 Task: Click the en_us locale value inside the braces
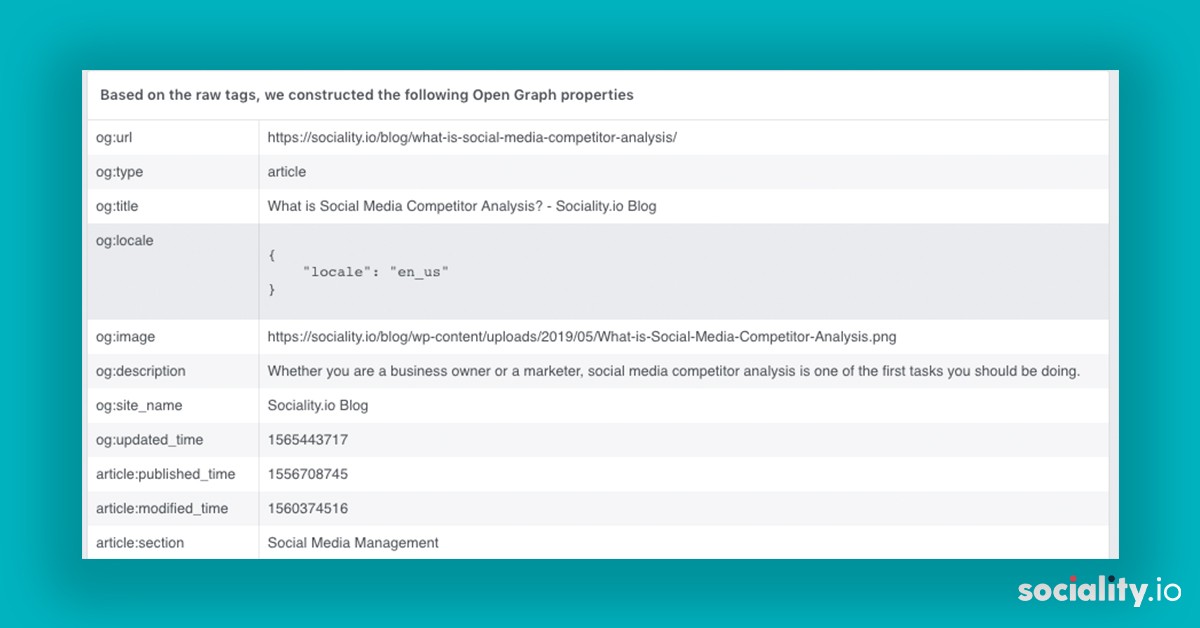pos(421,271)
